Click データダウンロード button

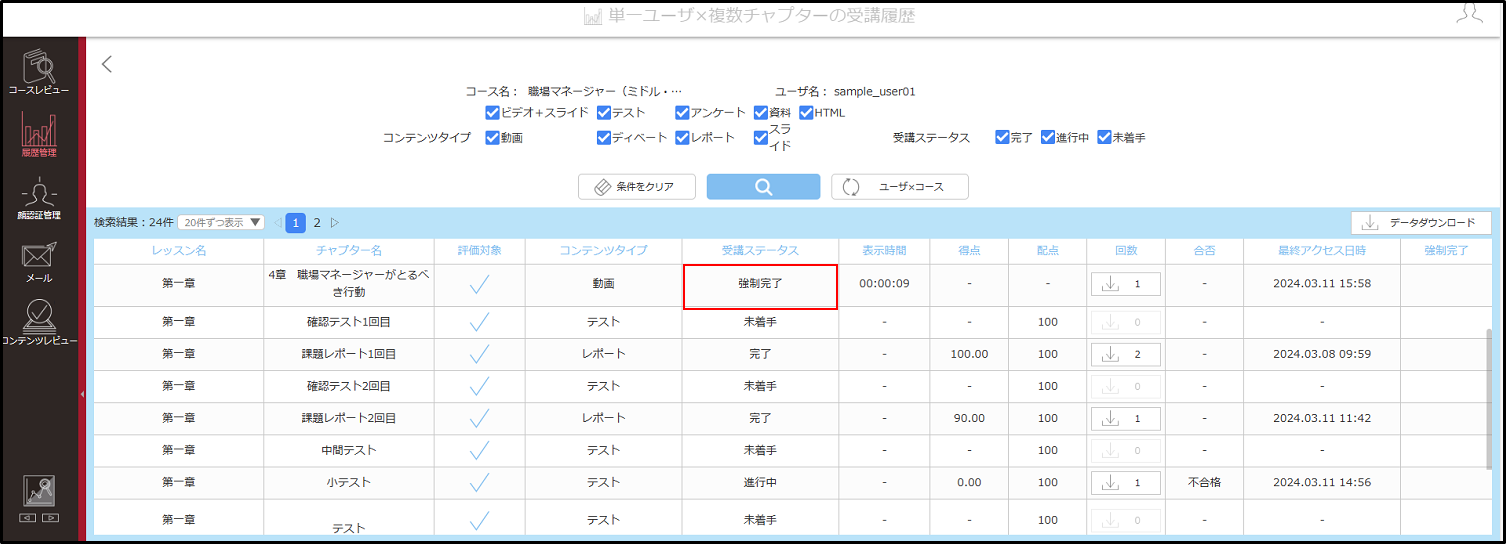(x=1421, y=223)
